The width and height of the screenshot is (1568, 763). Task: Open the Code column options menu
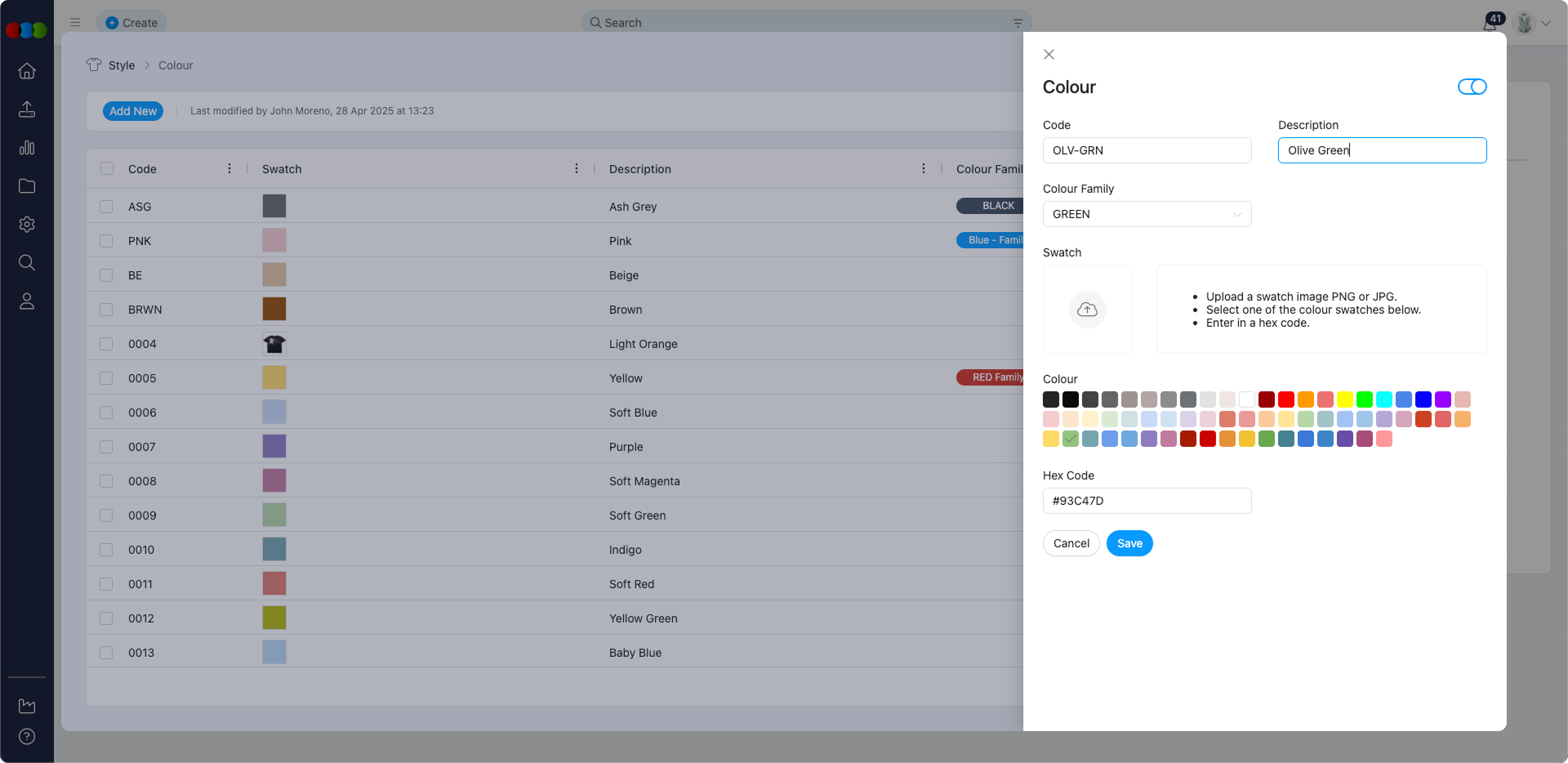click(229, 169)
